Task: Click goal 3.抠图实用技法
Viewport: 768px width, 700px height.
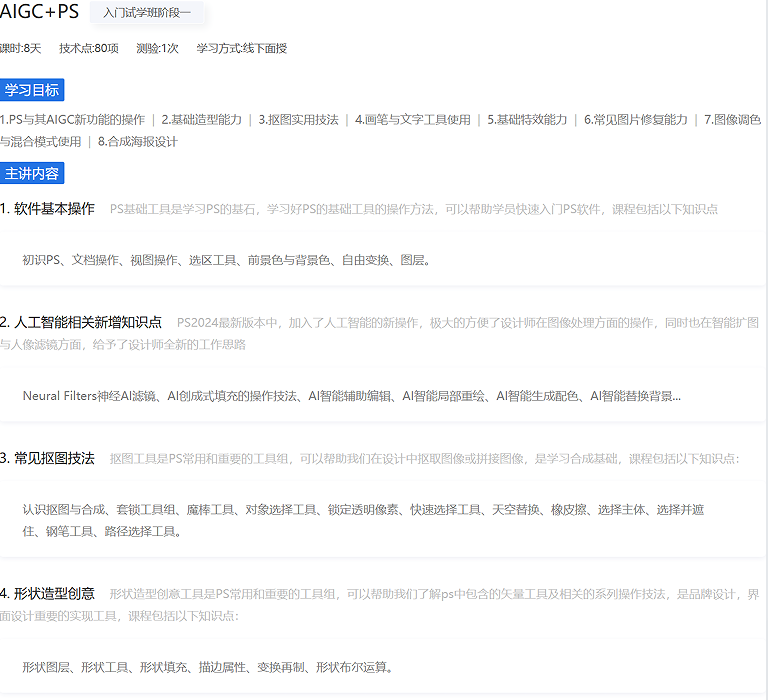Action: [298, 120]
